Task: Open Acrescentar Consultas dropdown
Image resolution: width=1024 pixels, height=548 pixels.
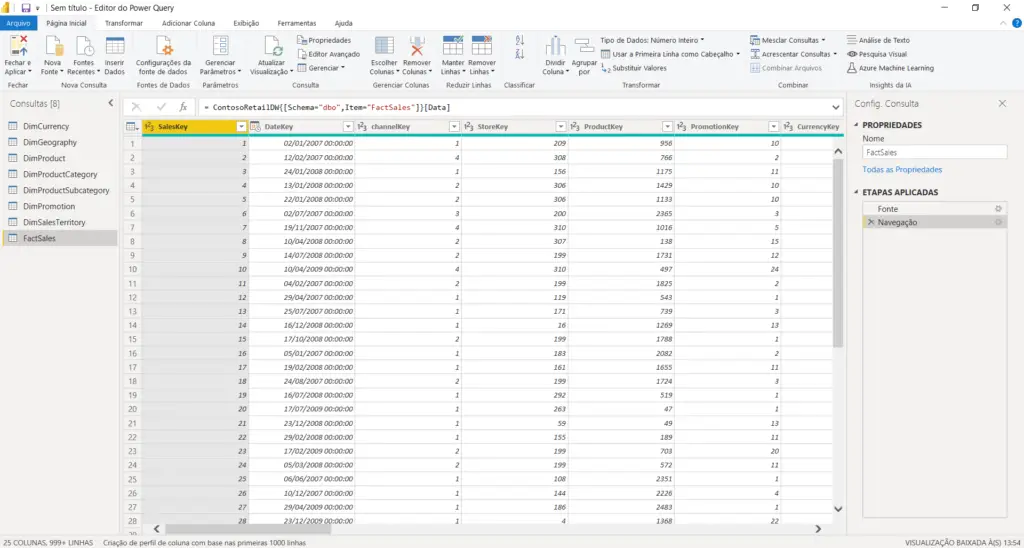Action: [793, 54]
